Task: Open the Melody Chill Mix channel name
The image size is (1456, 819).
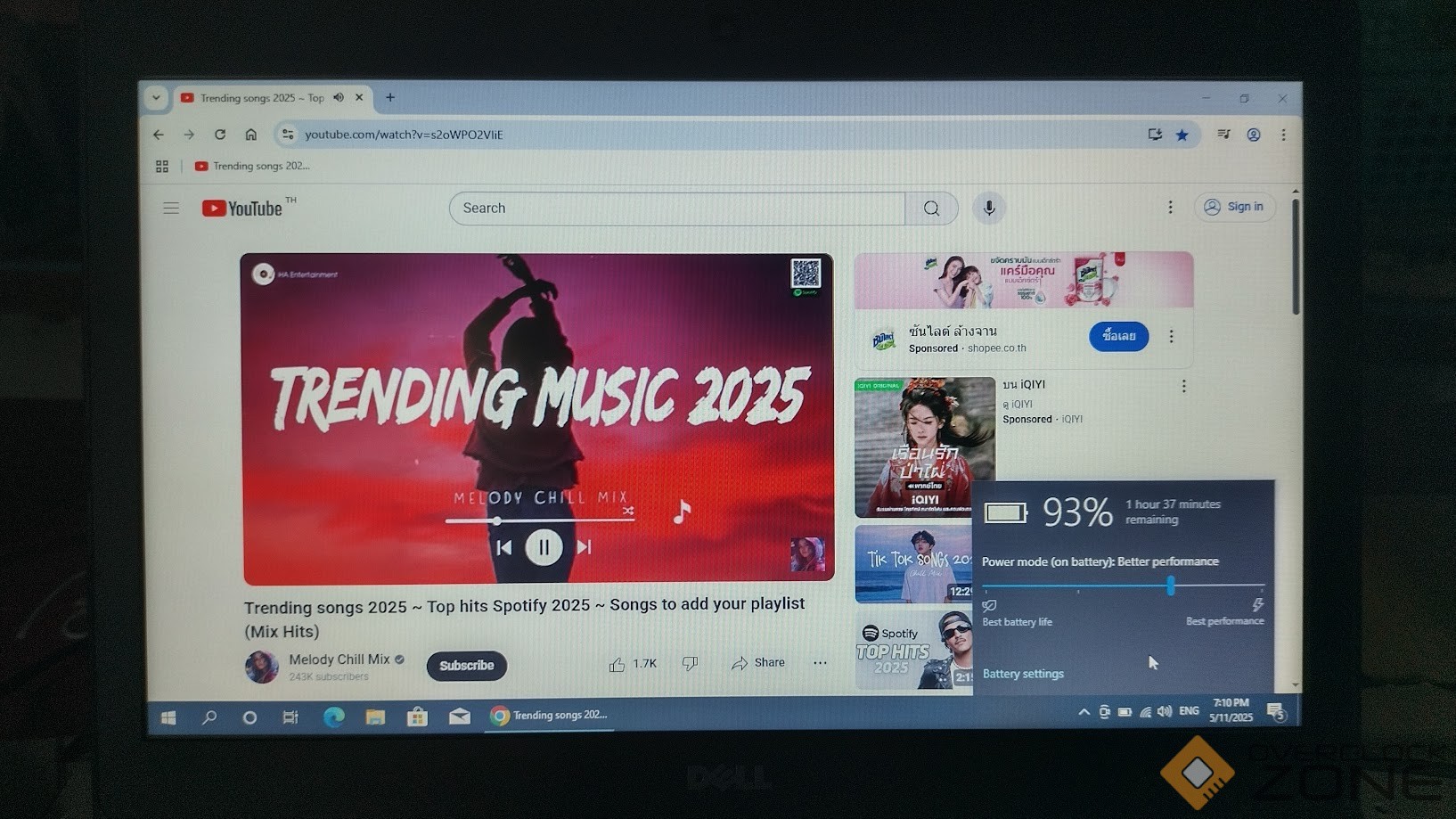Action: point(339,659)
